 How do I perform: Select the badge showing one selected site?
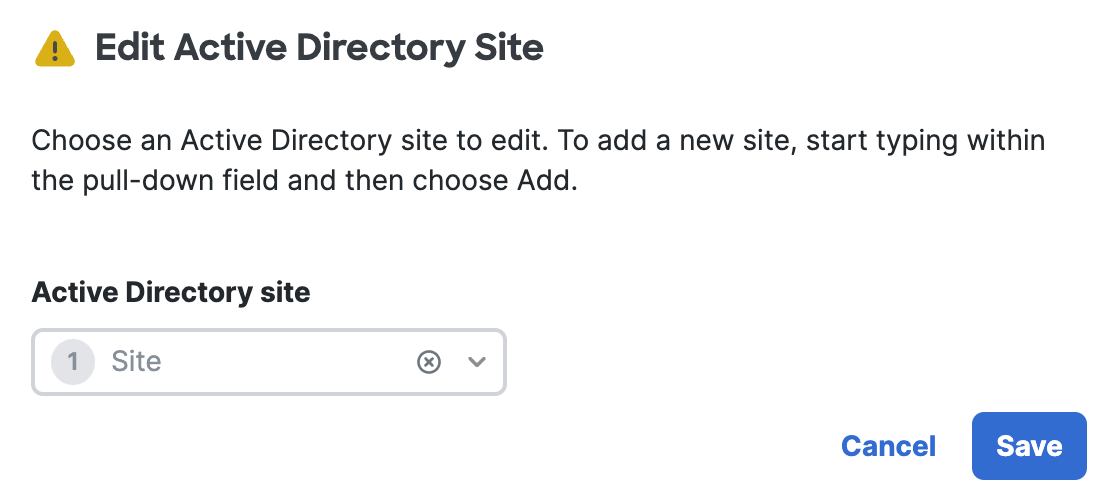point(73,362)
